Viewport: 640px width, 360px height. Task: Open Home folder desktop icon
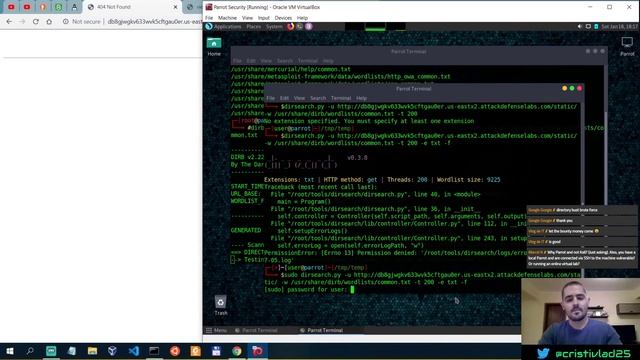pyautogui.click(x=214, y=47)
